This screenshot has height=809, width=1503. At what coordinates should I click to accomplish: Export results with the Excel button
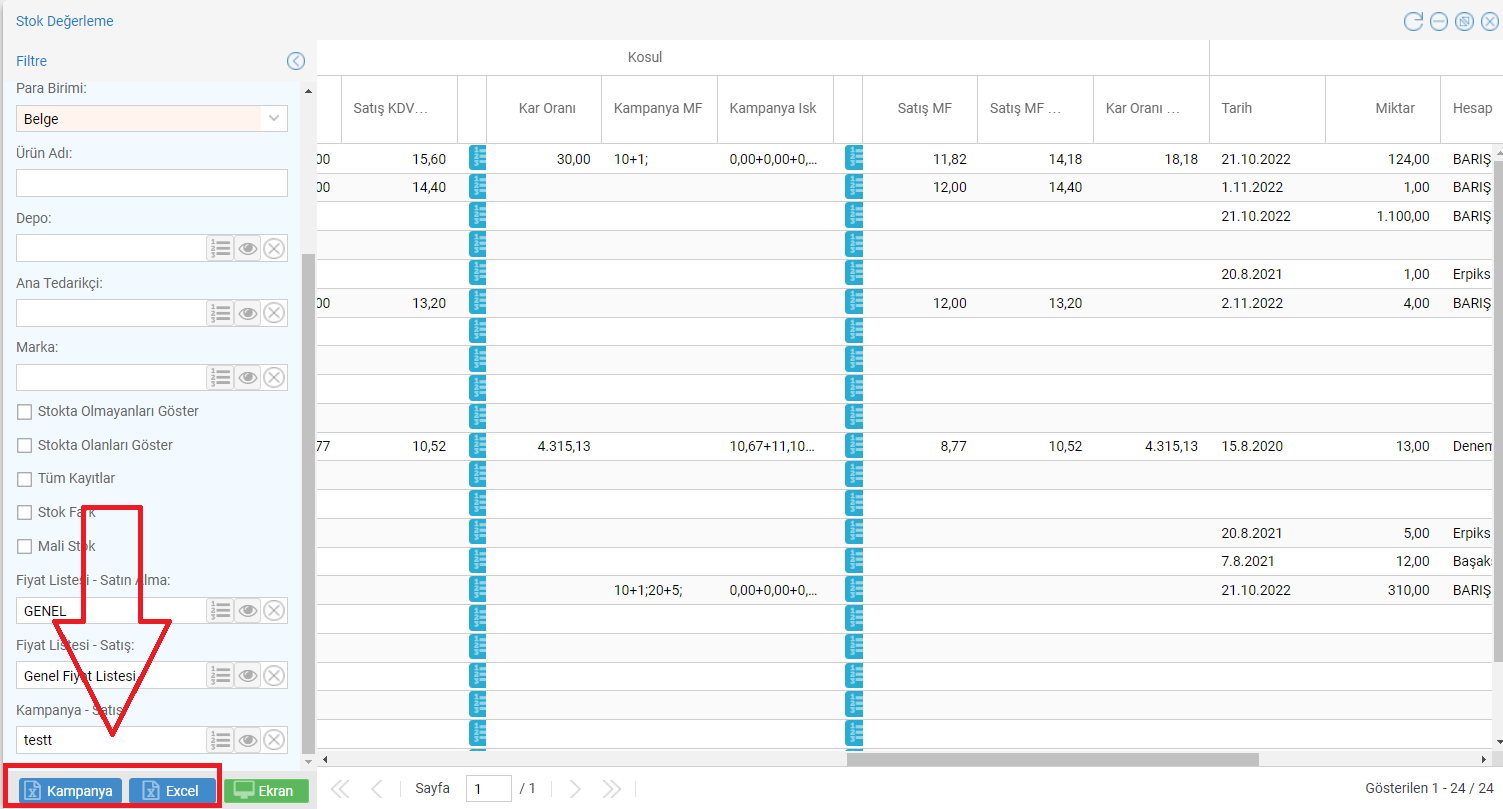[172, 791]
